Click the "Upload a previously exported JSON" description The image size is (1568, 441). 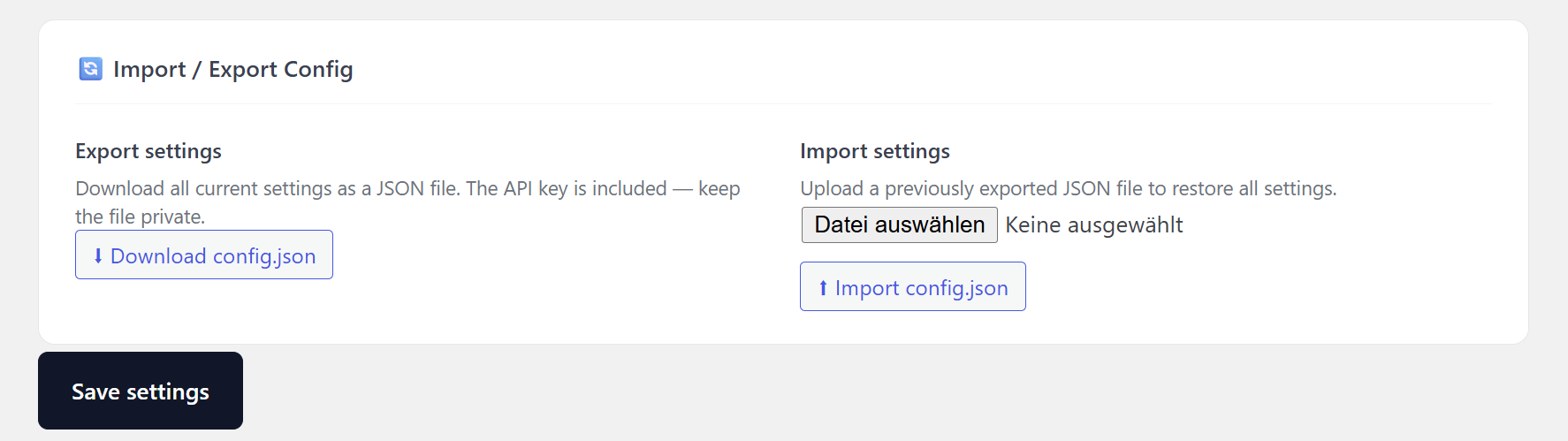coord(972,189)
